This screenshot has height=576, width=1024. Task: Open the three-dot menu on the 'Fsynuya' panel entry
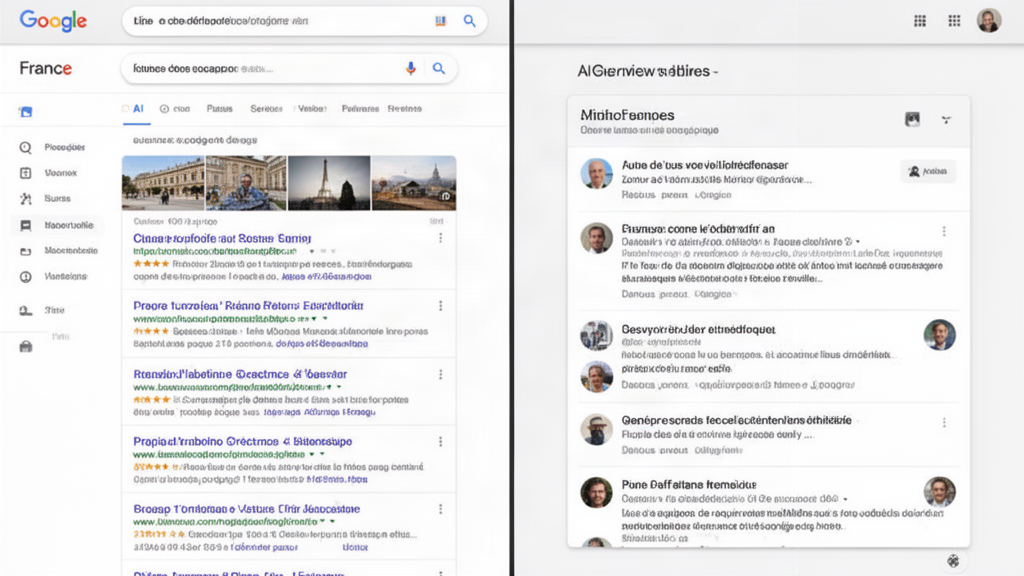point(944,231)
